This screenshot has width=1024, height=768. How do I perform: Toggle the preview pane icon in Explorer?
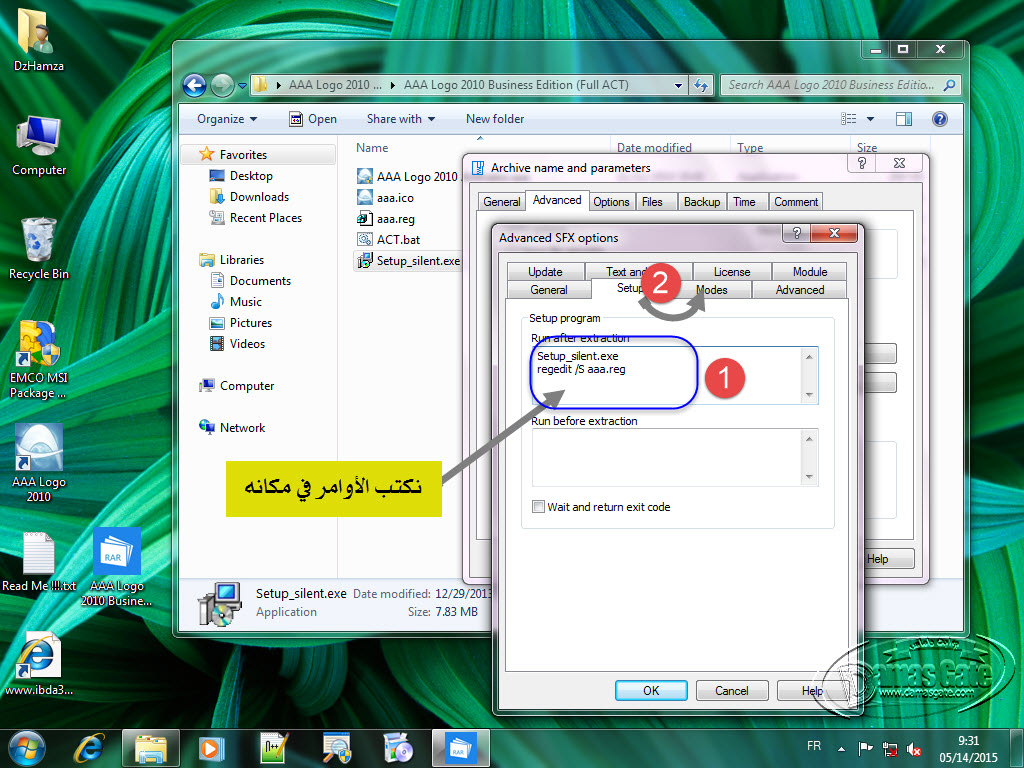point(904,119)
